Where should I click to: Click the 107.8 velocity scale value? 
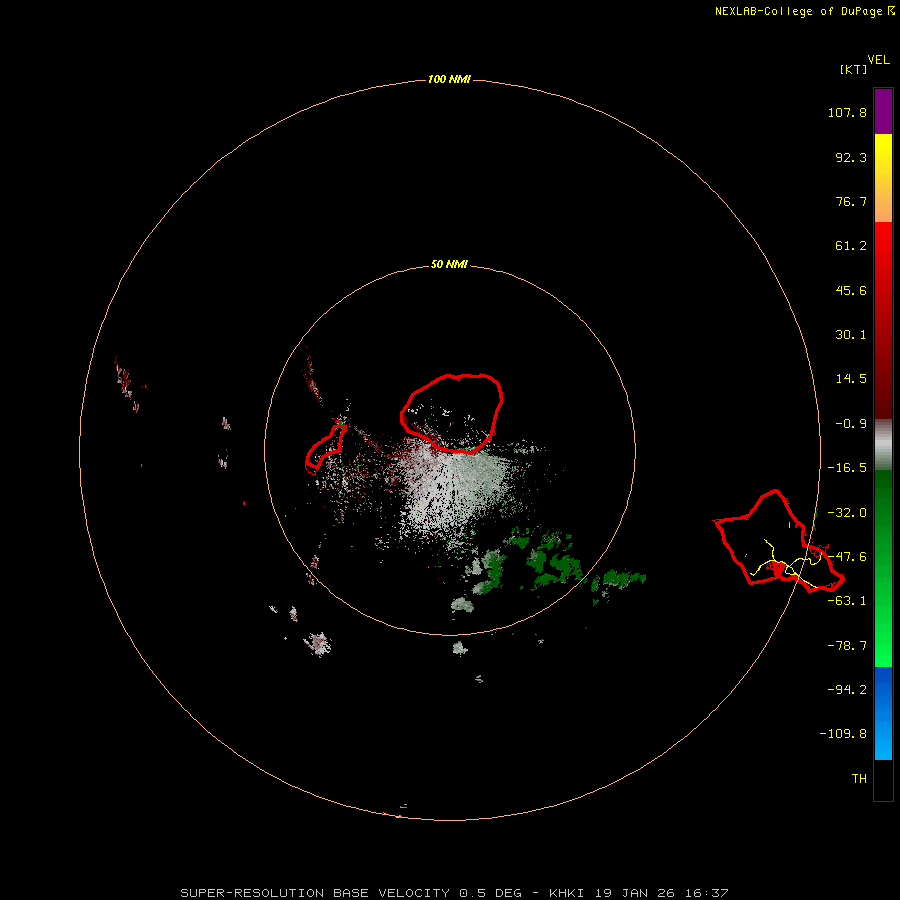[847, 112]
